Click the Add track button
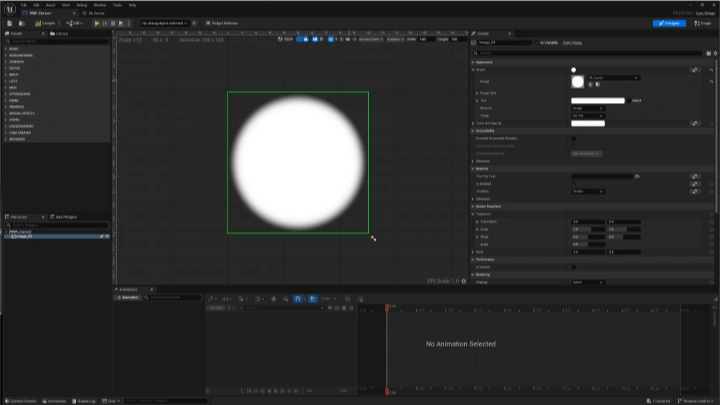 (215, 308)
